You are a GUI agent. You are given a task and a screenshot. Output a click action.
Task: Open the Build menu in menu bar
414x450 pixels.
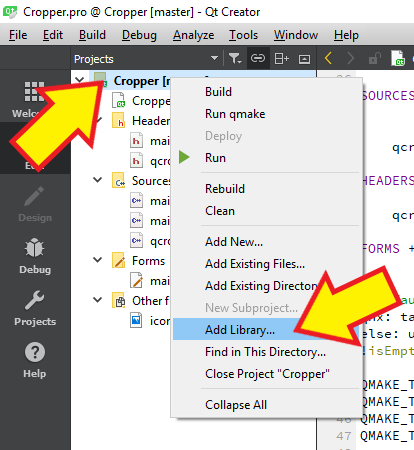point(92,35)
